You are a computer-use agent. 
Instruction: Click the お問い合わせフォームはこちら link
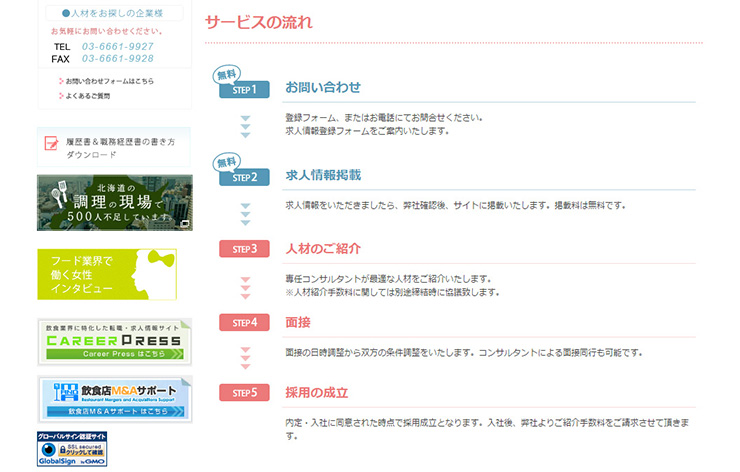110,81
